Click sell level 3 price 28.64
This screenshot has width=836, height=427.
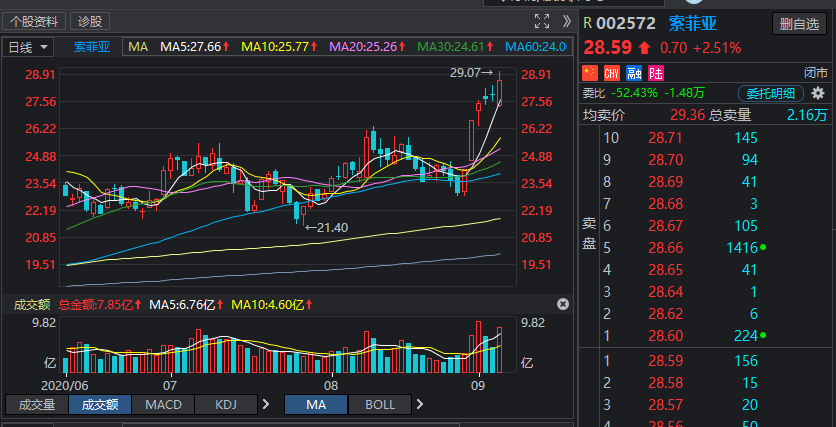click(665, 292)
